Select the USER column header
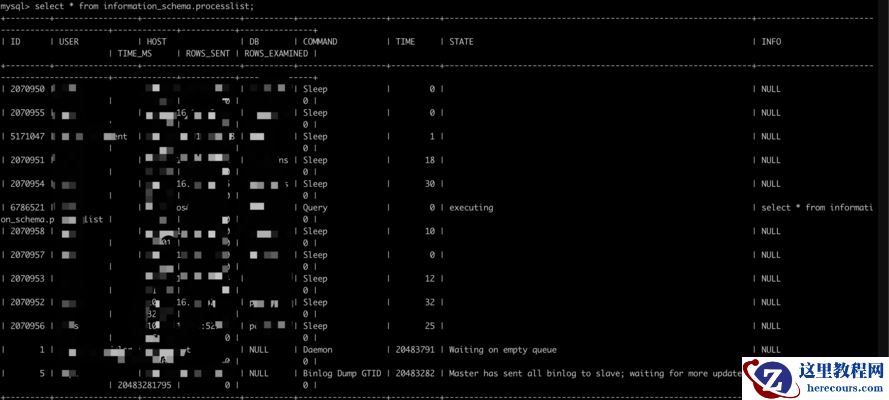This screenshot has height=400, width=889. [69, 41]
